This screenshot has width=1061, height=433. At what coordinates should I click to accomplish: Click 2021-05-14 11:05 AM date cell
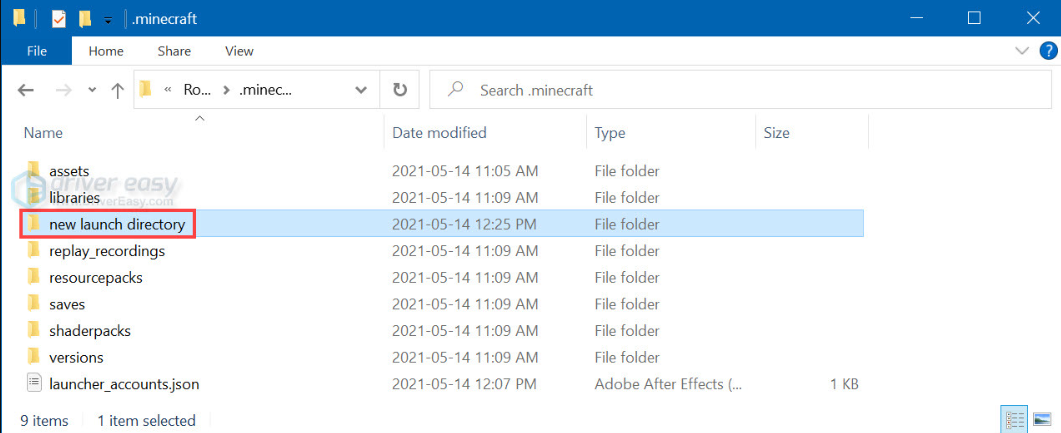(465, 171)
